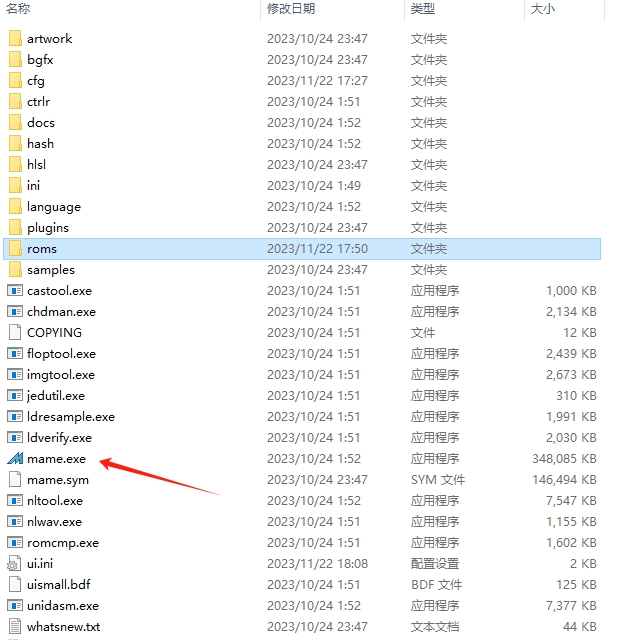
Task: Click the mame.exe application icon
Action: (14, 459)
